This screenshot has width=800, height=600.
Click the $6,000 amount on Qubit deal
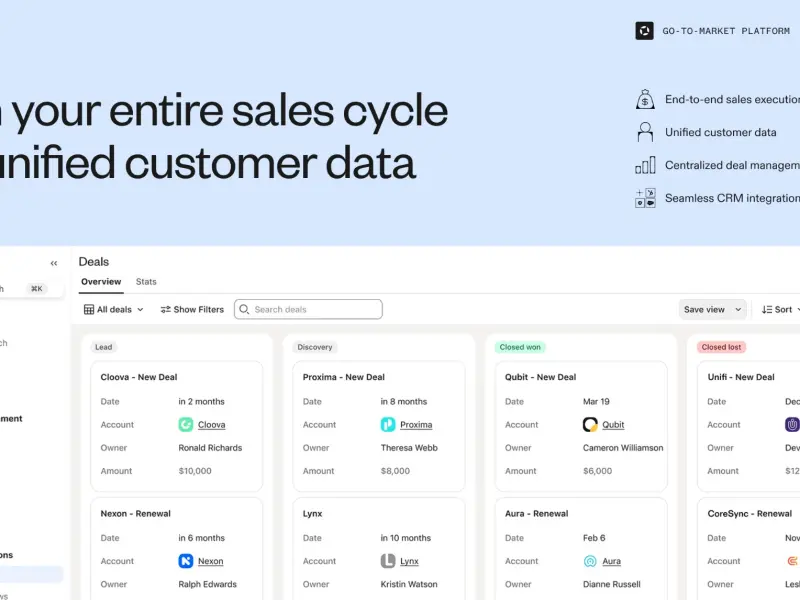click(597, 471)
